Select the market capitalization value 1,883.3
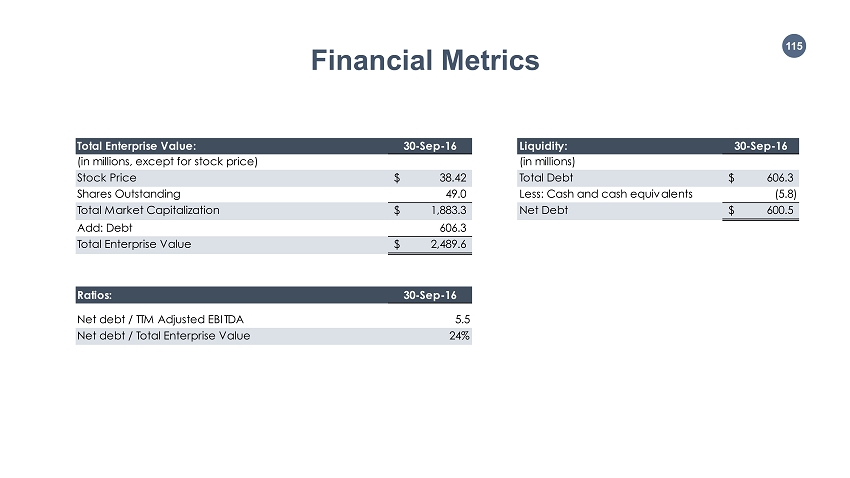The height and width of the screenshot is (478, 850). pos(449,210)
